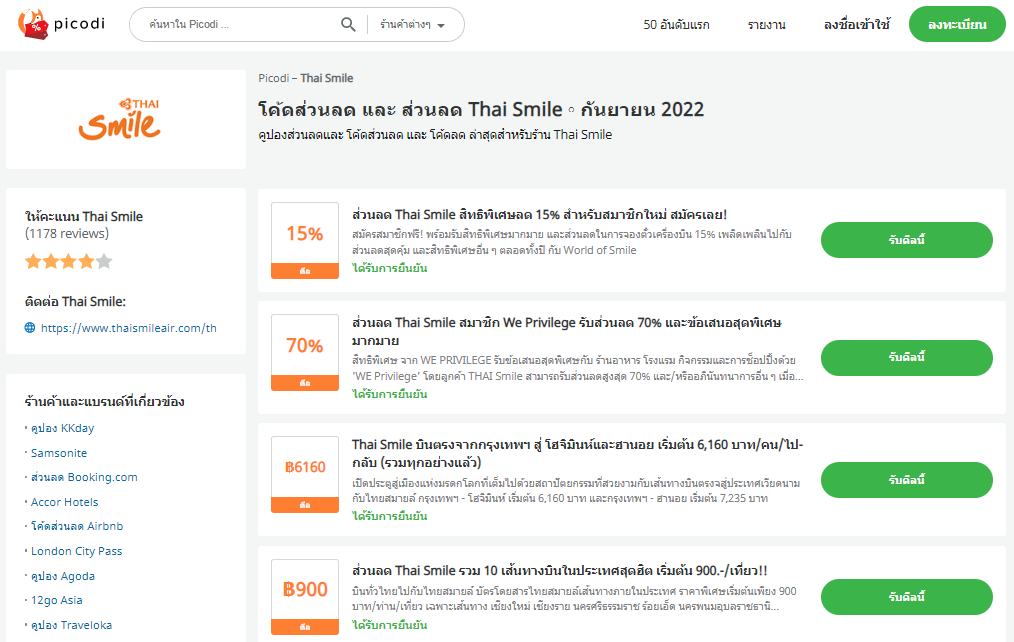Open the ร้านค้าต่างๆ dropdown
1014x642 pixels.
point(413,25)
